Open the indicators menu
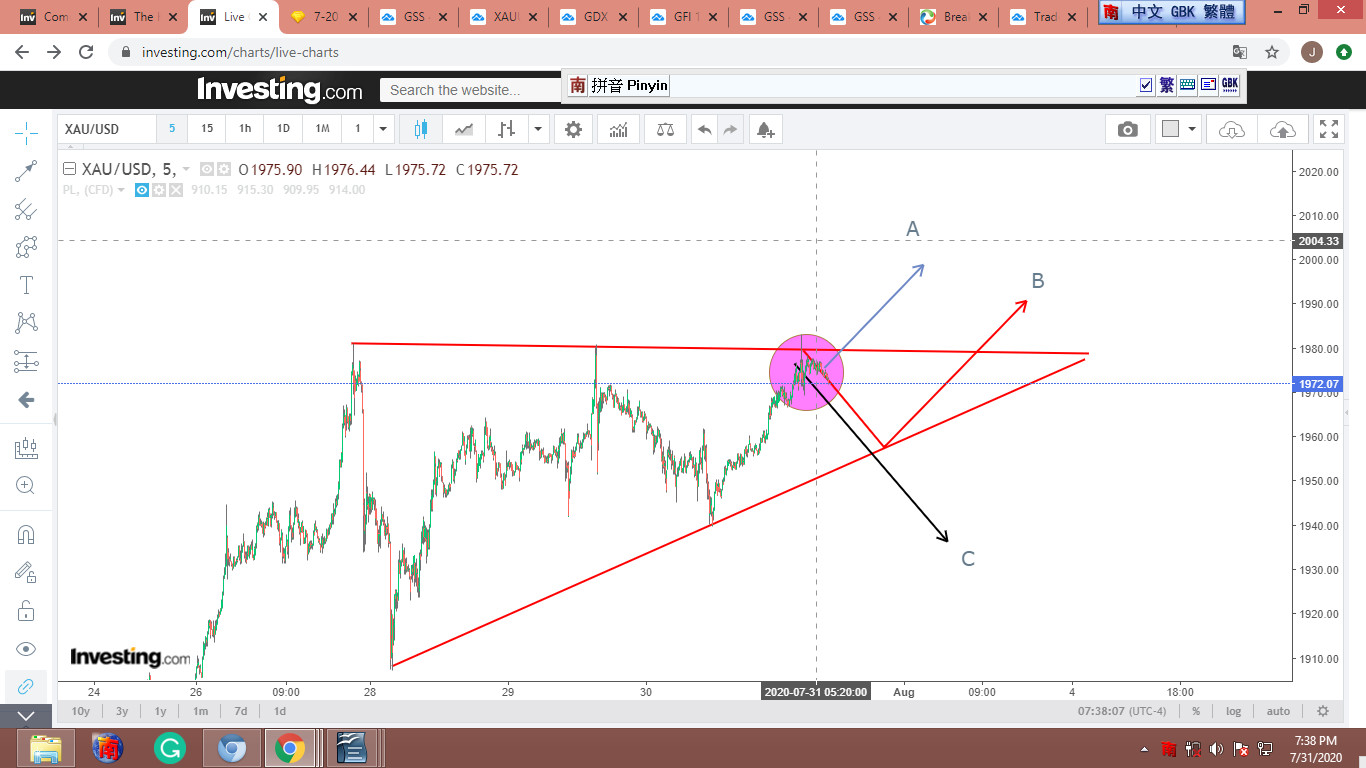This screenshot has width=1366, height=768. pyautogui.click(x=619, y=129)
